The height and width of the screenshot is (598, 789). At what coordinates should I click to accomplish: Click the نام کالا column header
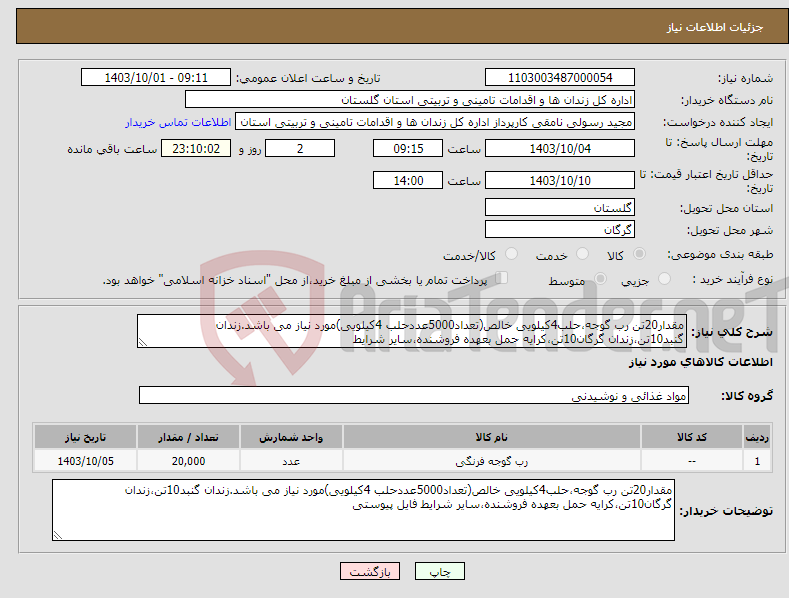pyautogui.click(x=492, y=436)
